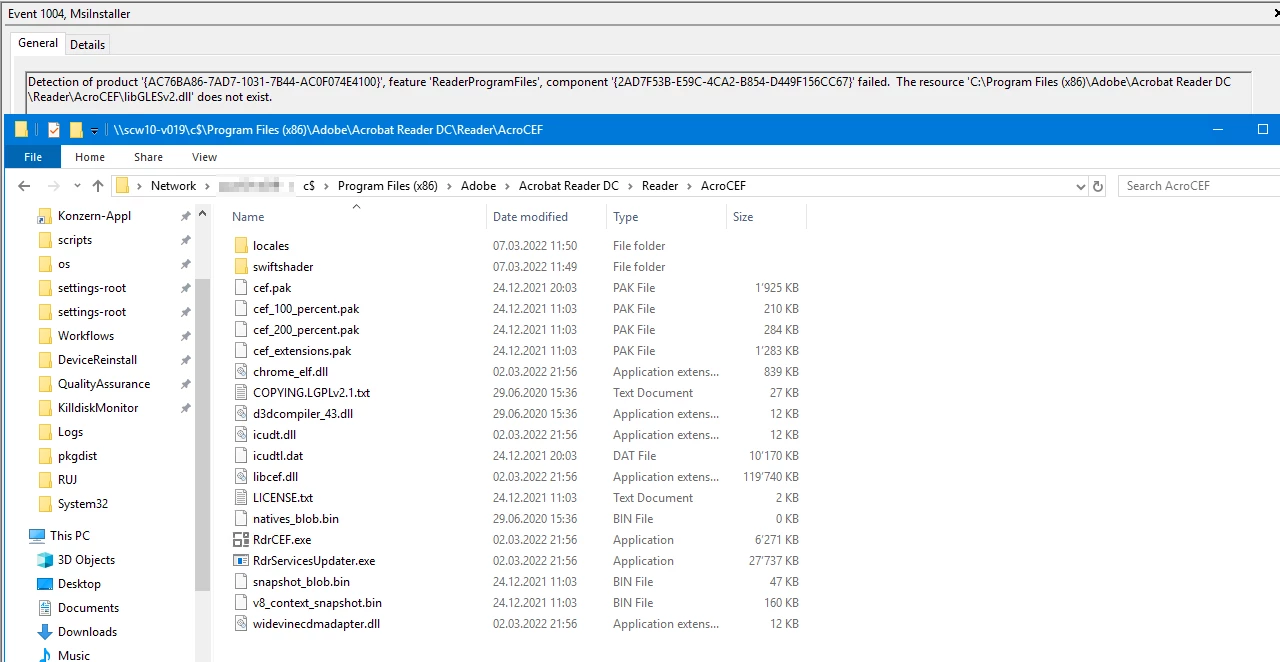Open the View ribbon tab

[204, 157]
